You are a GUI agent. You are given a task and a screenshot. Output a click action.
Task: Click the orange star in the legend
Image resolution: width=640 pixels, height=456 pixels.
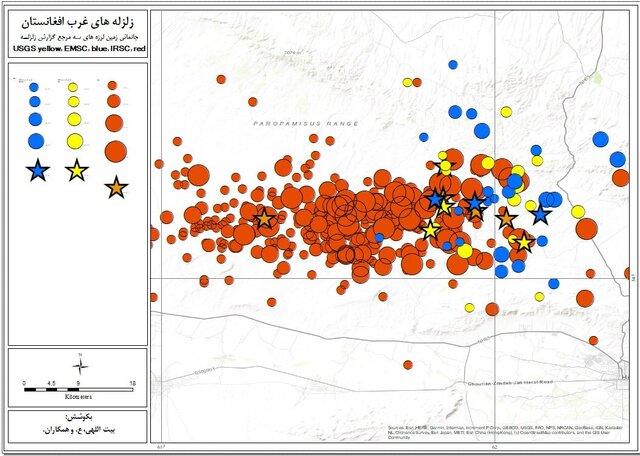click(x=116, y=186)
